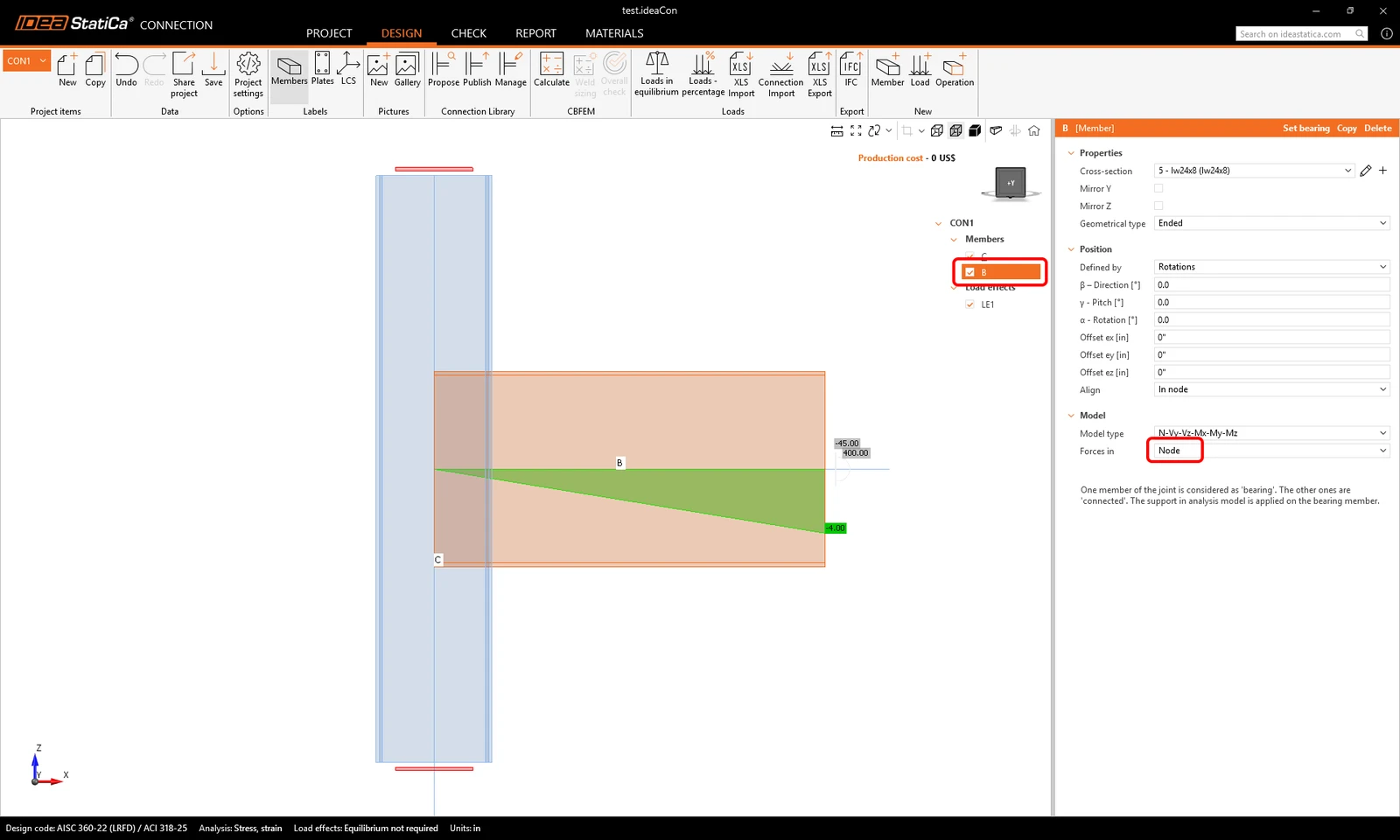Toggle visibility checkbox of member B
The width and height of the screenshot is (1400, 840).
969,272
